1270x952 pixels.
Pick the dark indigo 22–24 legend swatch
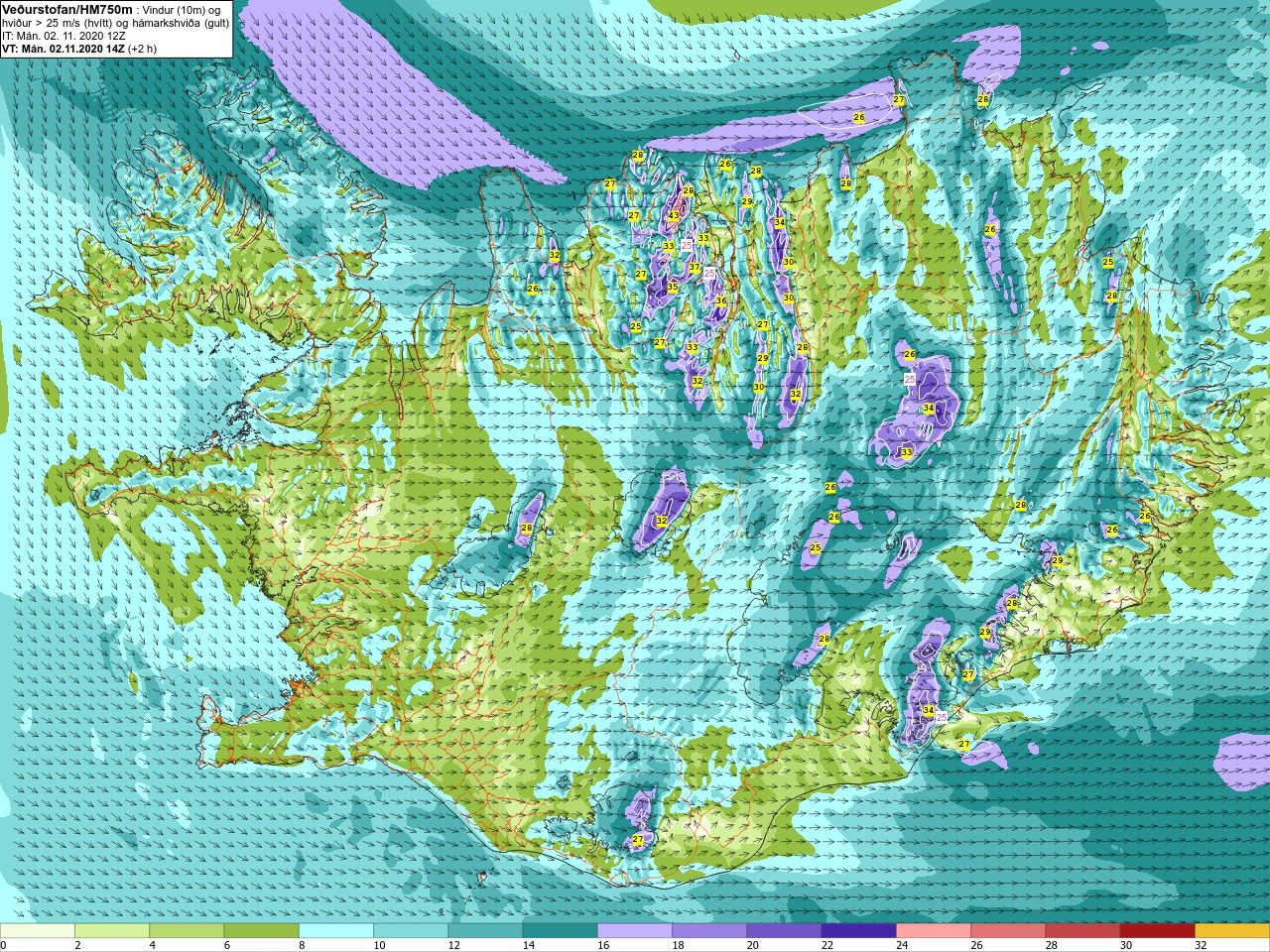[x=859, y=931]
